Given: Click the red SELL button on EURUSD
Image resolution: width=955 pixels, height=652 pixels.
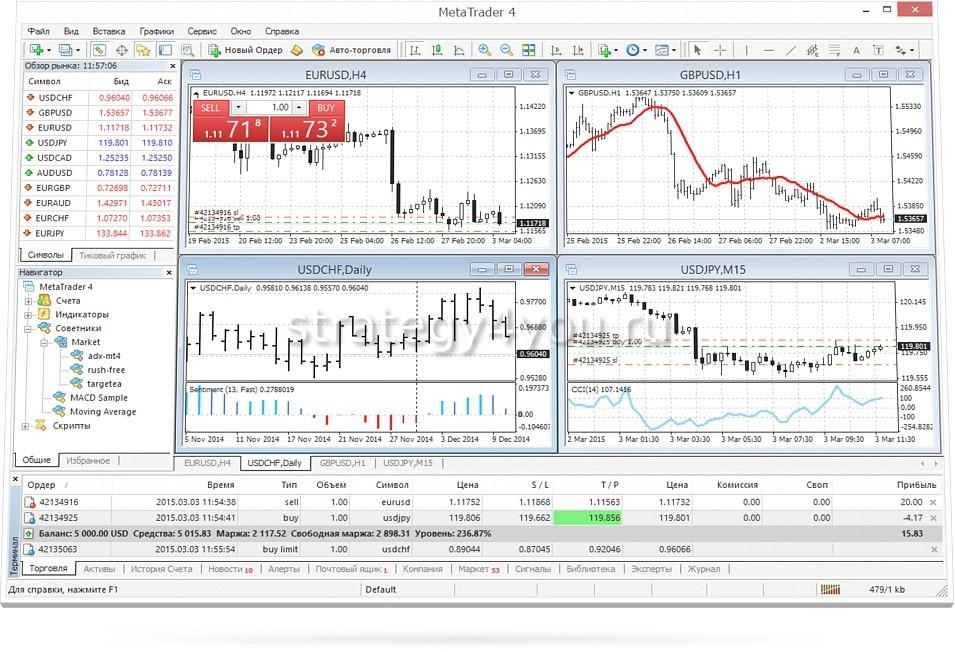Looking at the screenshot, I should (x=211, y=107).
